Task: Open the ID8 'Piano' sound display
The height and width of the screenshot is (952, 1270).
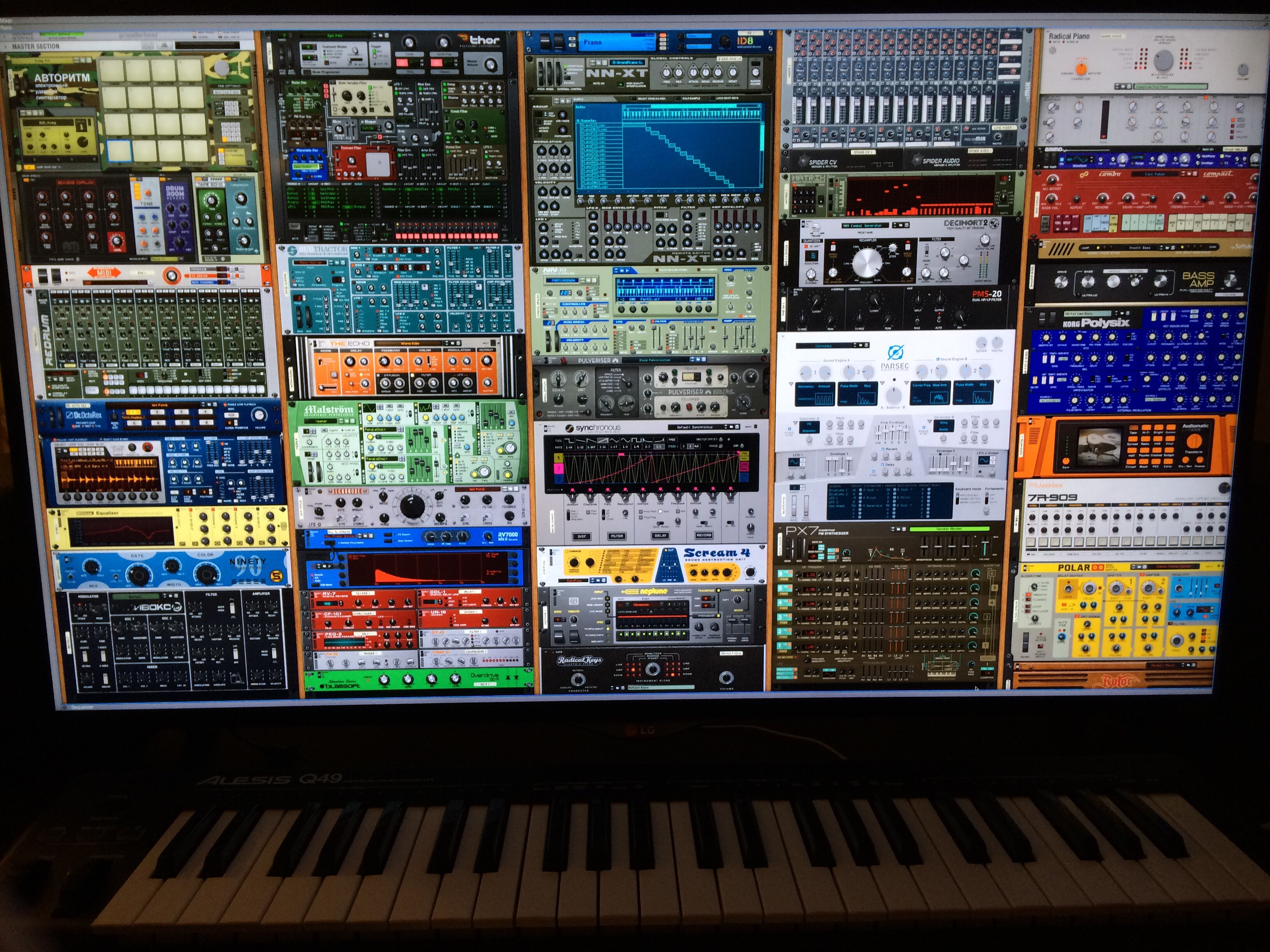Action: click(x=618, y=42)
